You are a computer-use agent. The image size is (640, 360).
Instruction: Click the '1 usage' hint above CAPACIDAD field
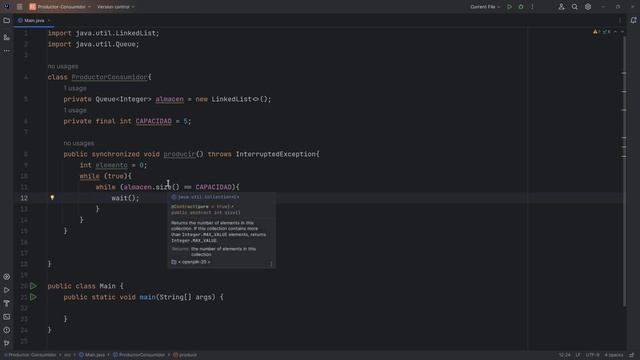pos(75,110)
